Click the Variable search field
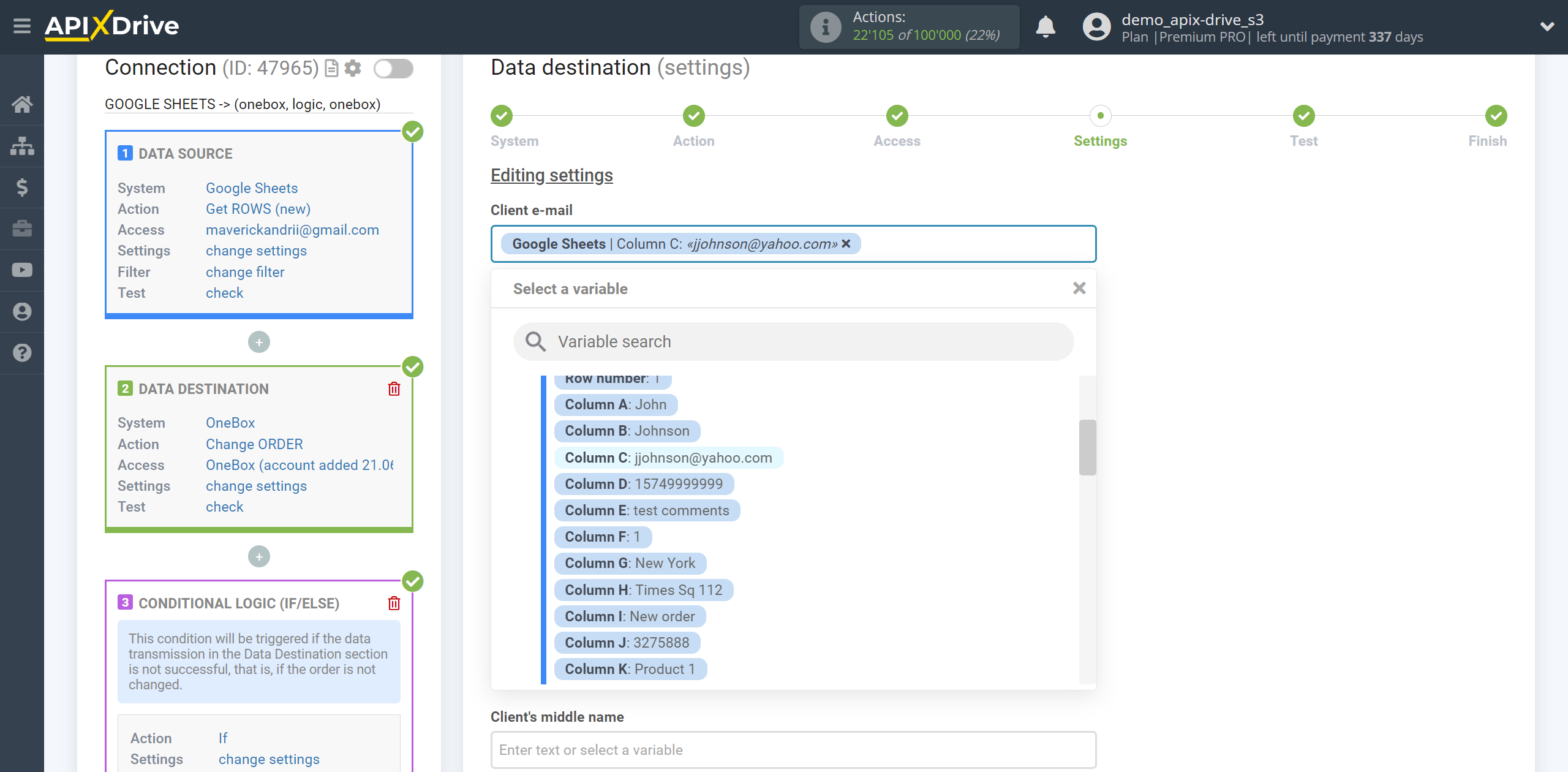The image size is (1568, 772). click(x=794, y=342)
